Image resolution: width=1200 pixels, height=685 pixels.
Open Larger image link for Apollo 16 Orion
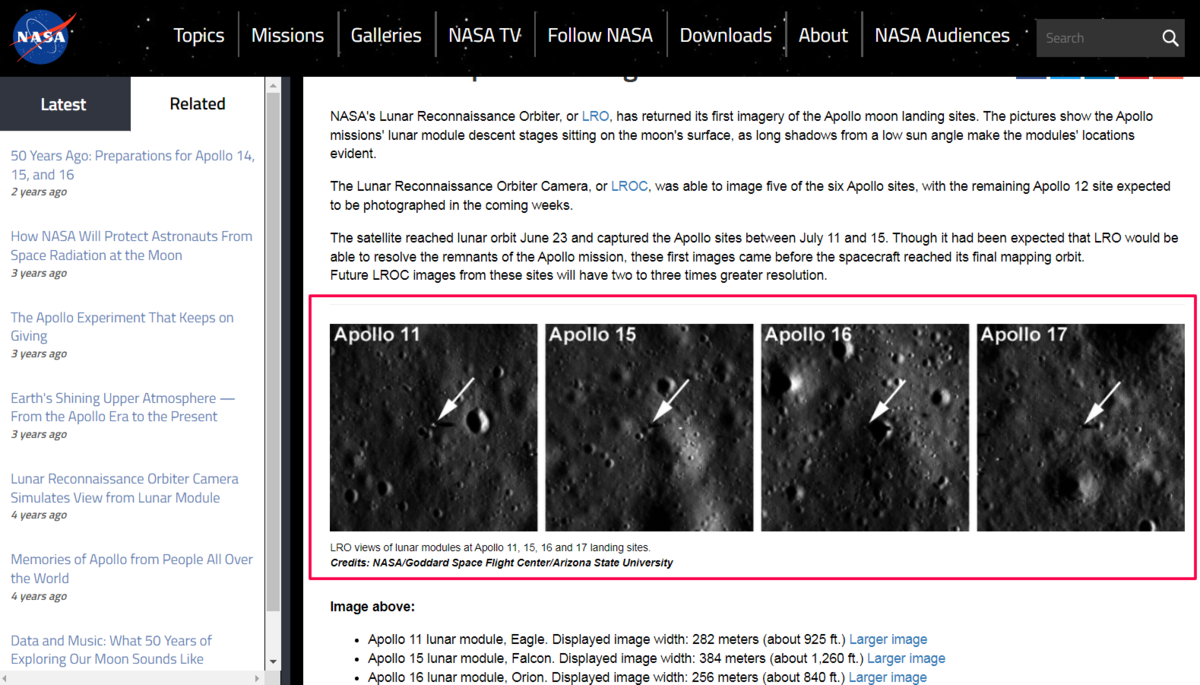888,677
